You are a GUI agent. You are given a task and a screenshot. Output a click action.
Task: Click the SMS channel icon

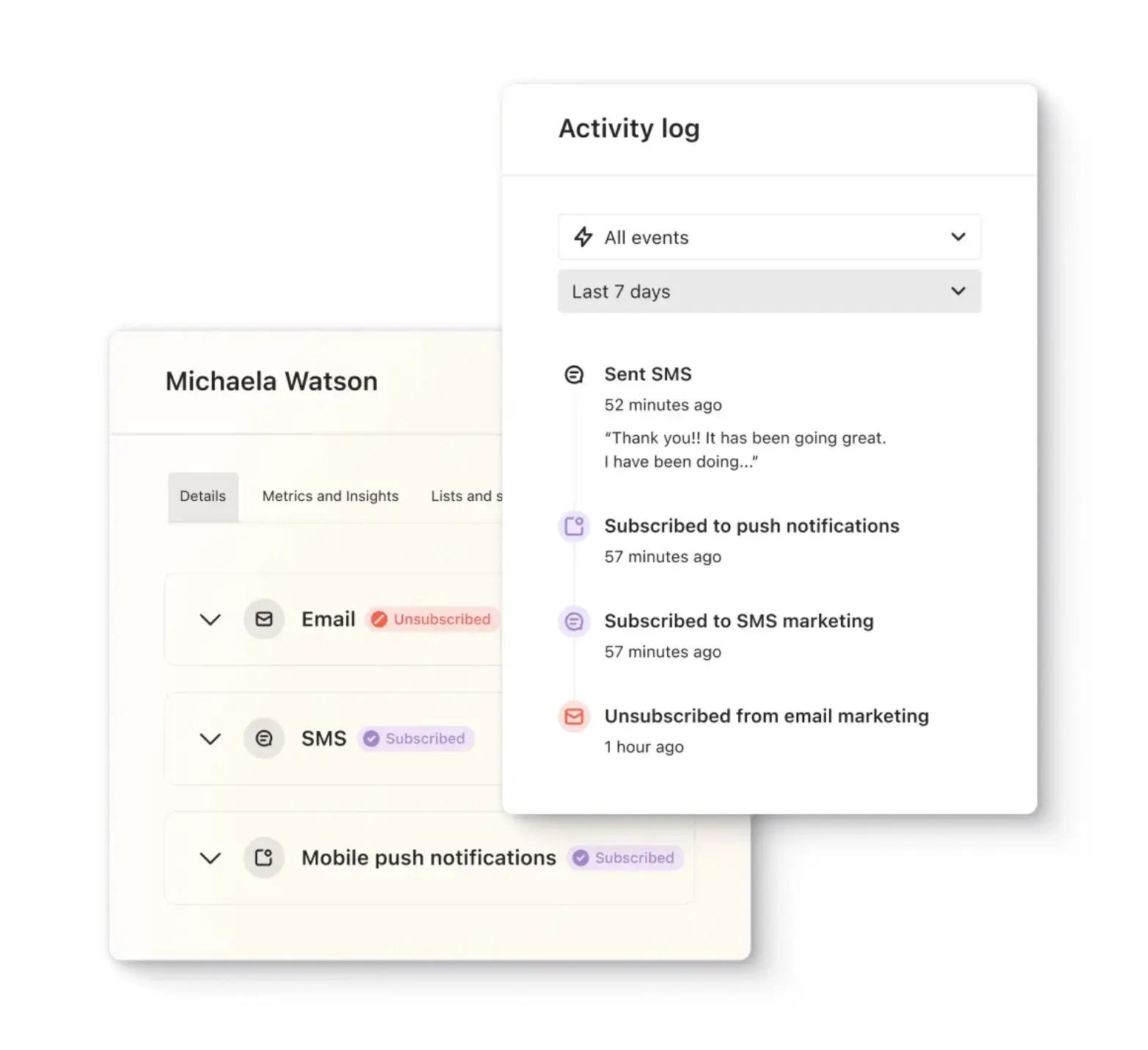click(263, 738)
